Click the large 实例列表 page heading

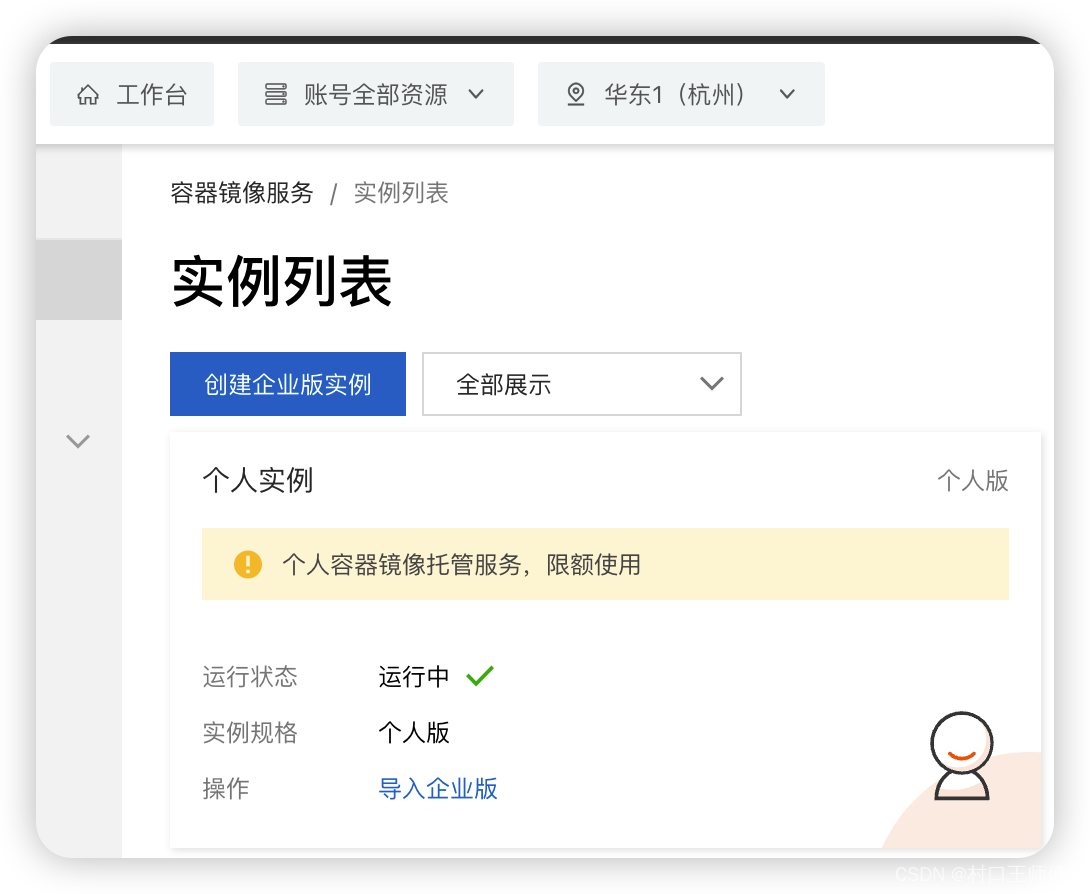pos(282,282)
